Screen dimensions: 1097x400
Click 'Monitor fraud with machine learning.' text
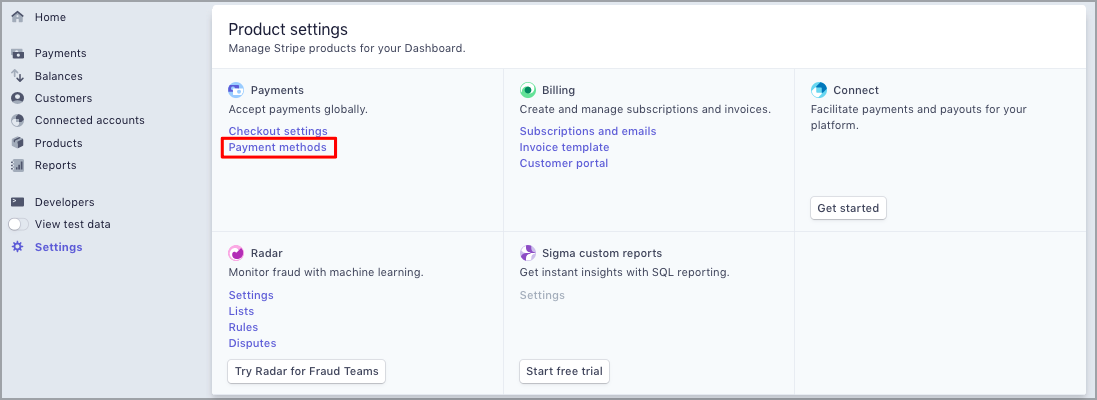tap(326, 272)
